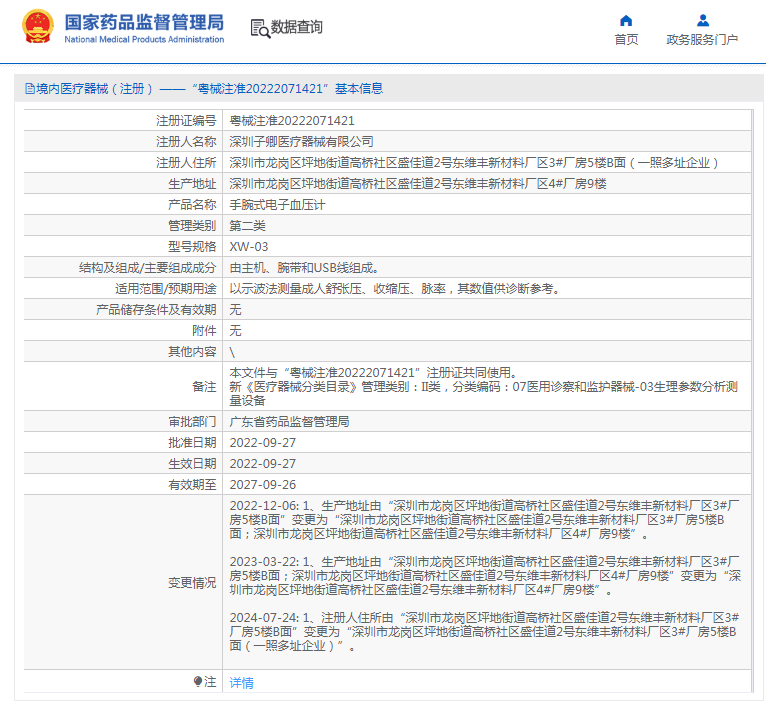Viewport: 766px width, 707px height.
Task: Click the 变更情况 label
Action: (x=192, y=583)
